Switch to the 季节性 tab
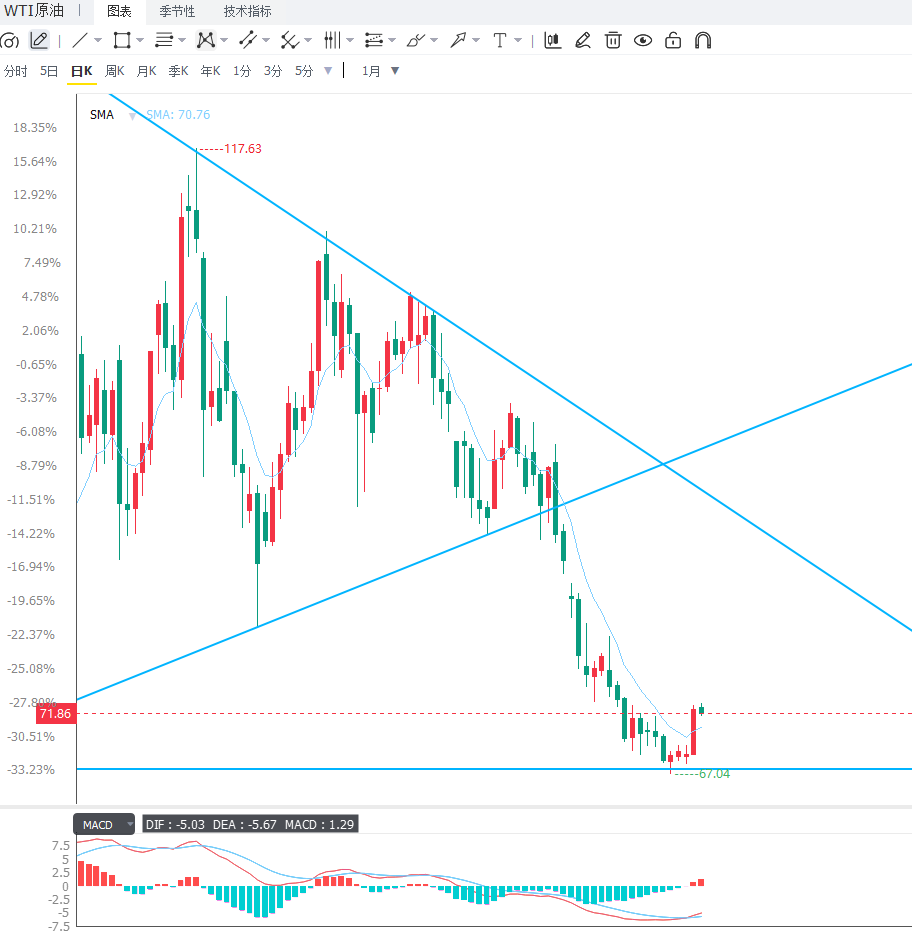 [x=177, y=11]
